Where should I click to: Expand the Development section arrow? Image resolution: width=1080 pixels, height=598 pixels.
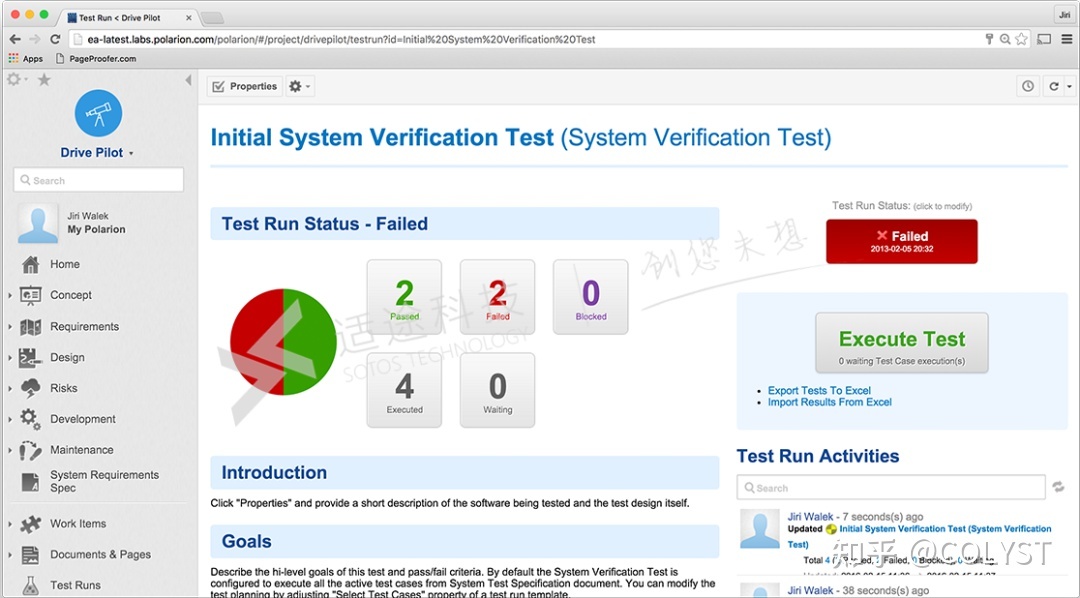coord(10,419)
